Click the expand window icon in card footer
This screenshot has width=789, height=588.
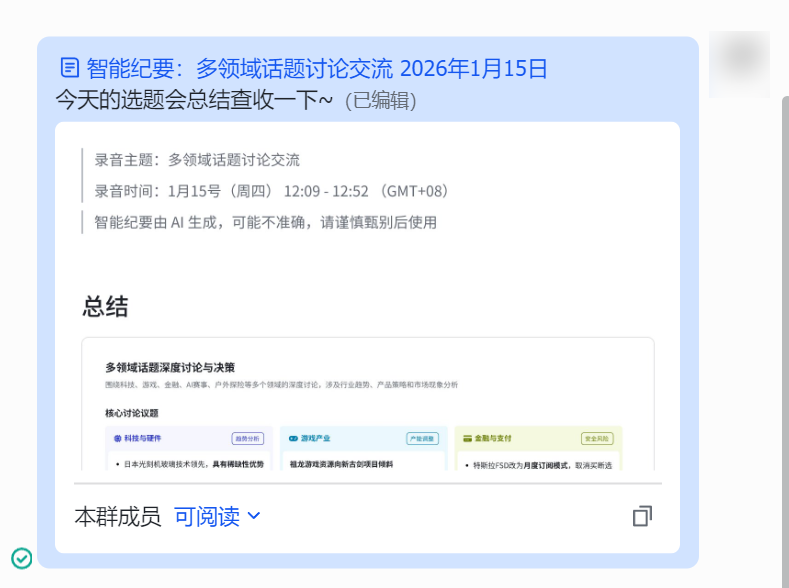(x=642, y=516)
